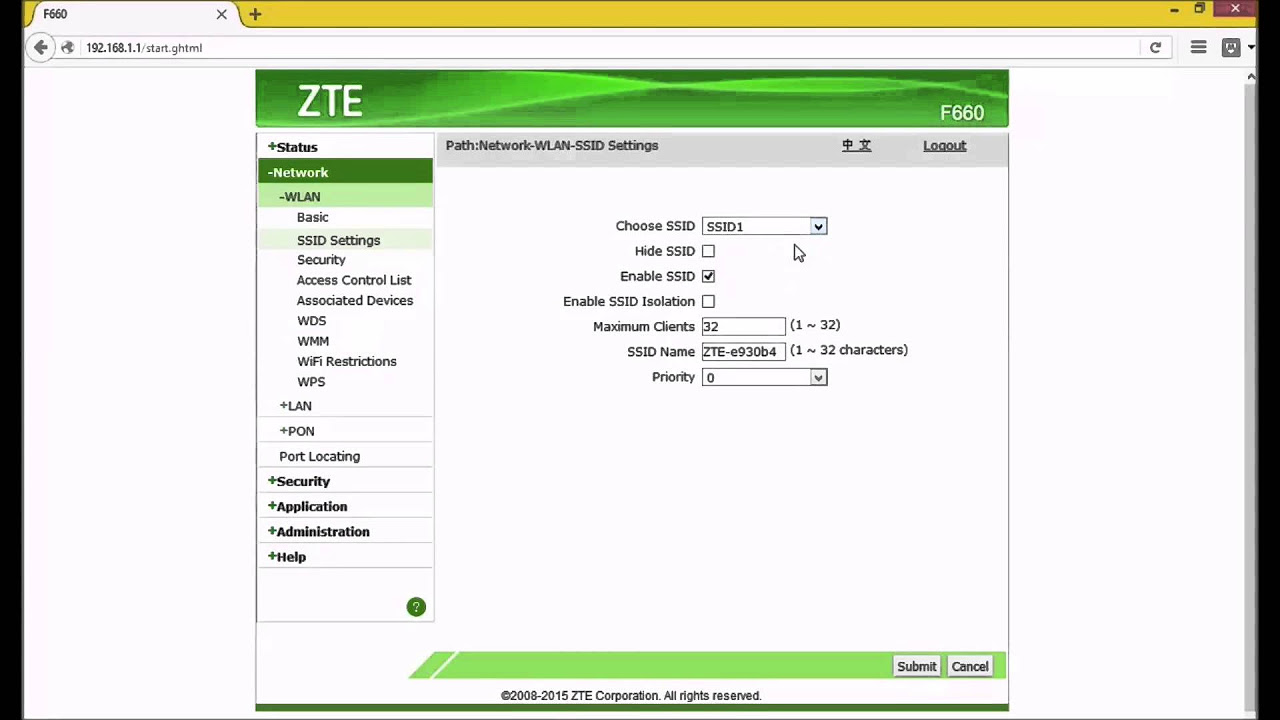Open the WLAN Basic page
Screen dimensions: 1280x720
312,217
